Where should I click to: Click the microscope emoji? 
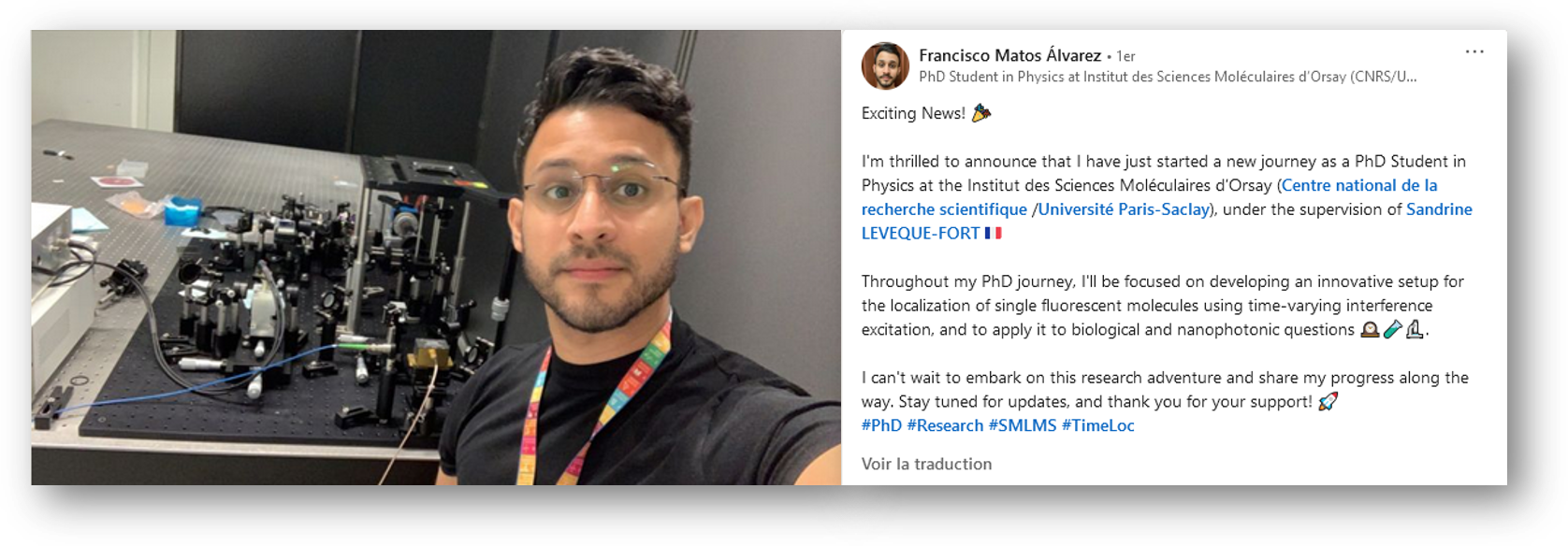[x=1415, y=329]
